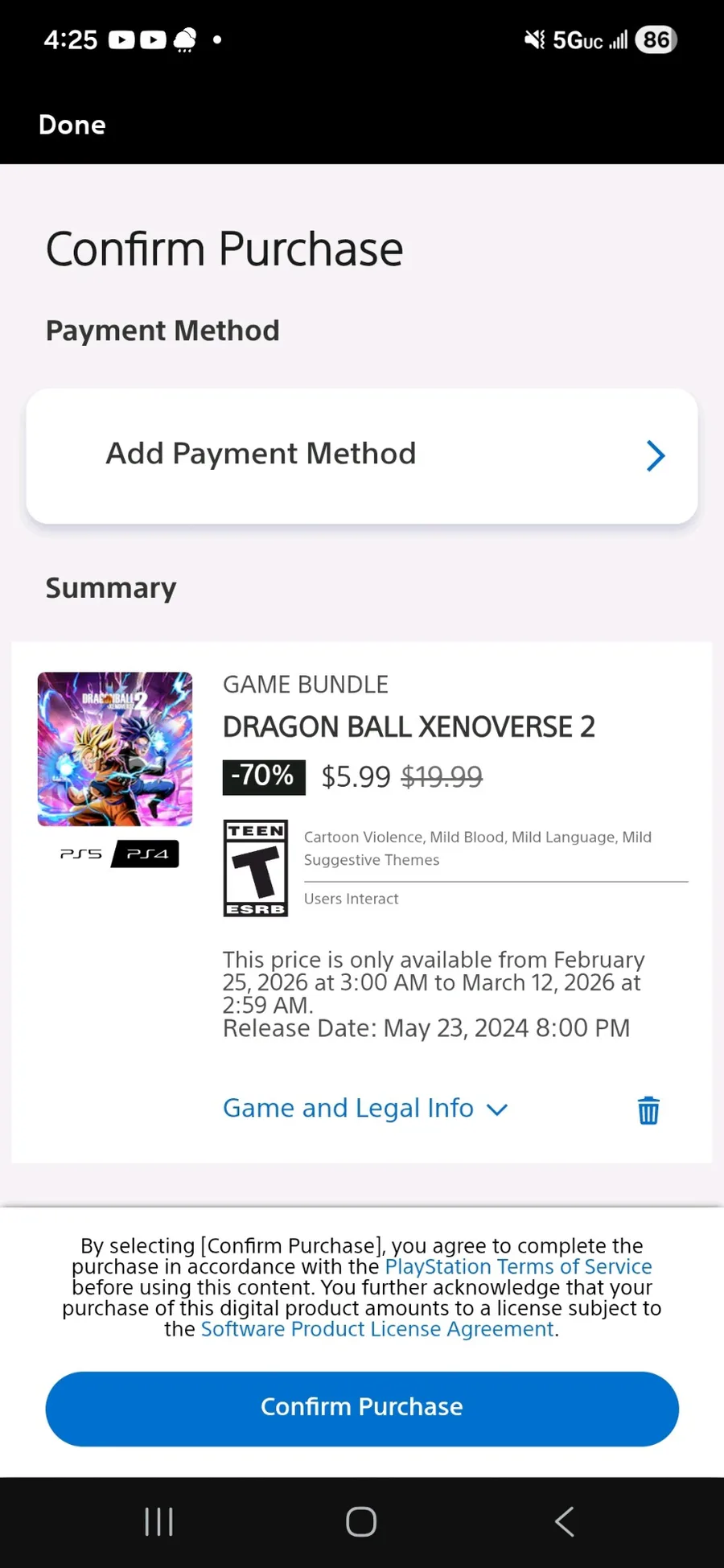Tap the ESRB Teen rating icon
Image resolution: width=724 pixels, height=1568 pixels.
(256, 868)
